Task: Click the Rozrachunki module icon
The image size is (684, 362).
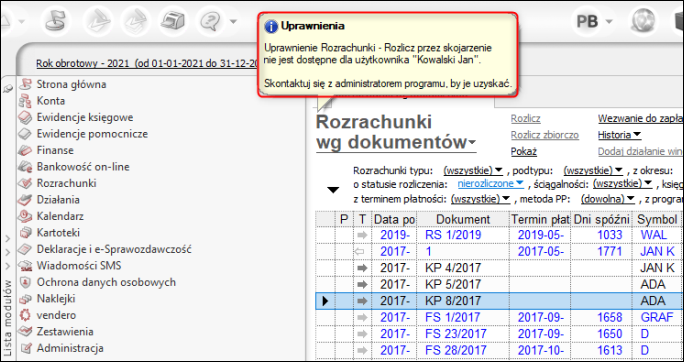Action: pos(25,184)
